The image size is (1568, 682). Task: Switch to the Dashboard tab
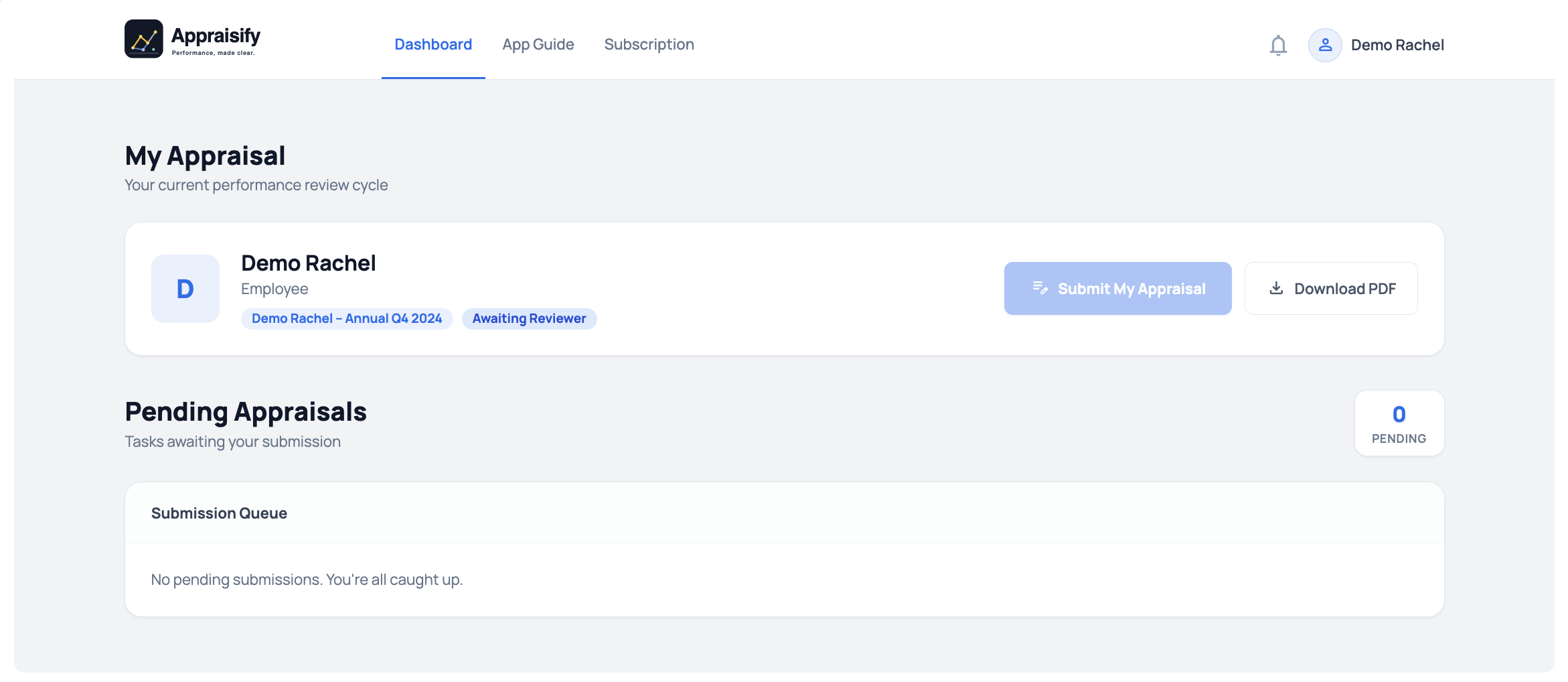(x=433, y=45)
